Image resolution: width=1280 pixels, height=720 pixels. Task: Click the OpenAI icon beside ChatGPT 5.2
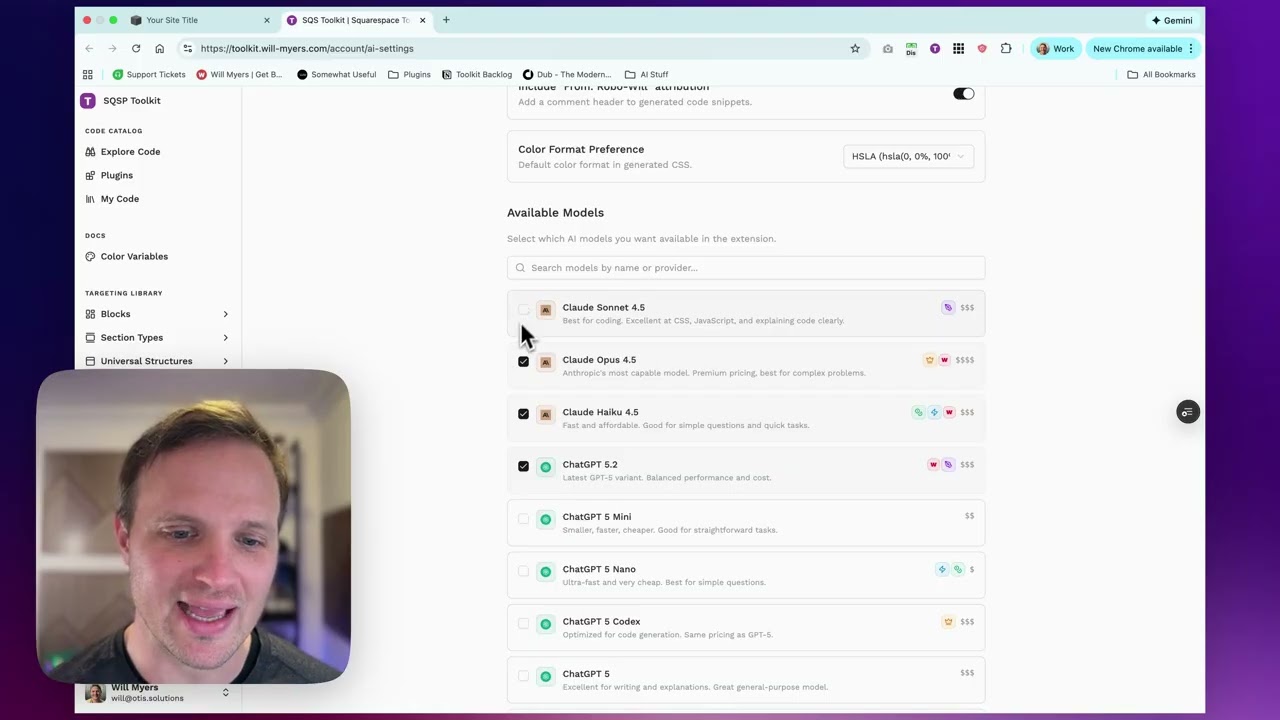click(545, 467)
